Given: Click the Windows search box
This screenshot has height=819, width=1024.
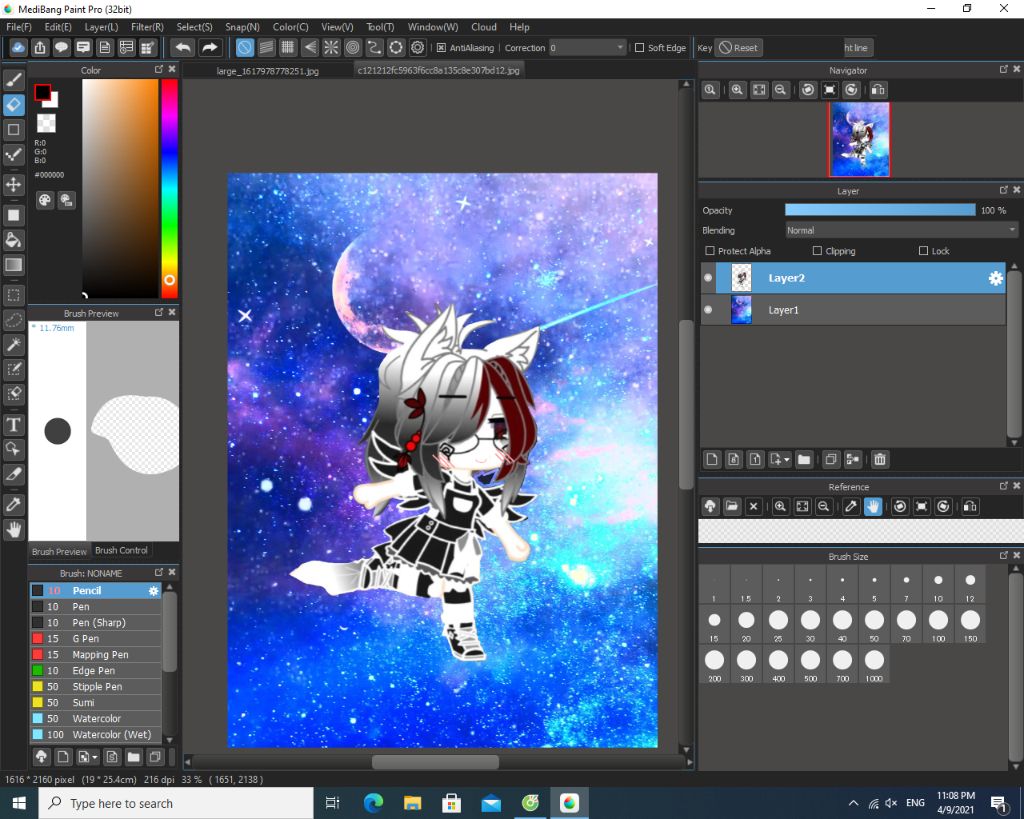Looking at the screenshot, I should tap(176, 803).
